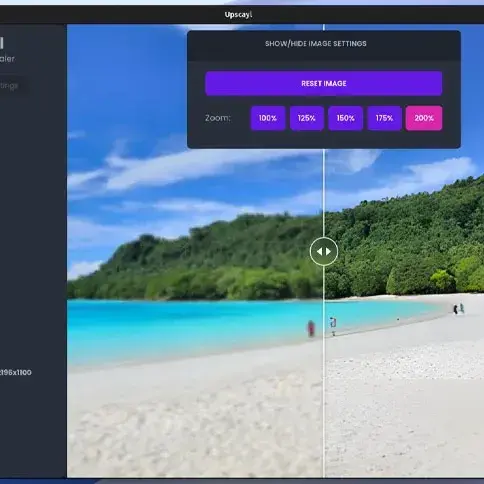Set zoom to 150%
484x484 pixels.
345,118
